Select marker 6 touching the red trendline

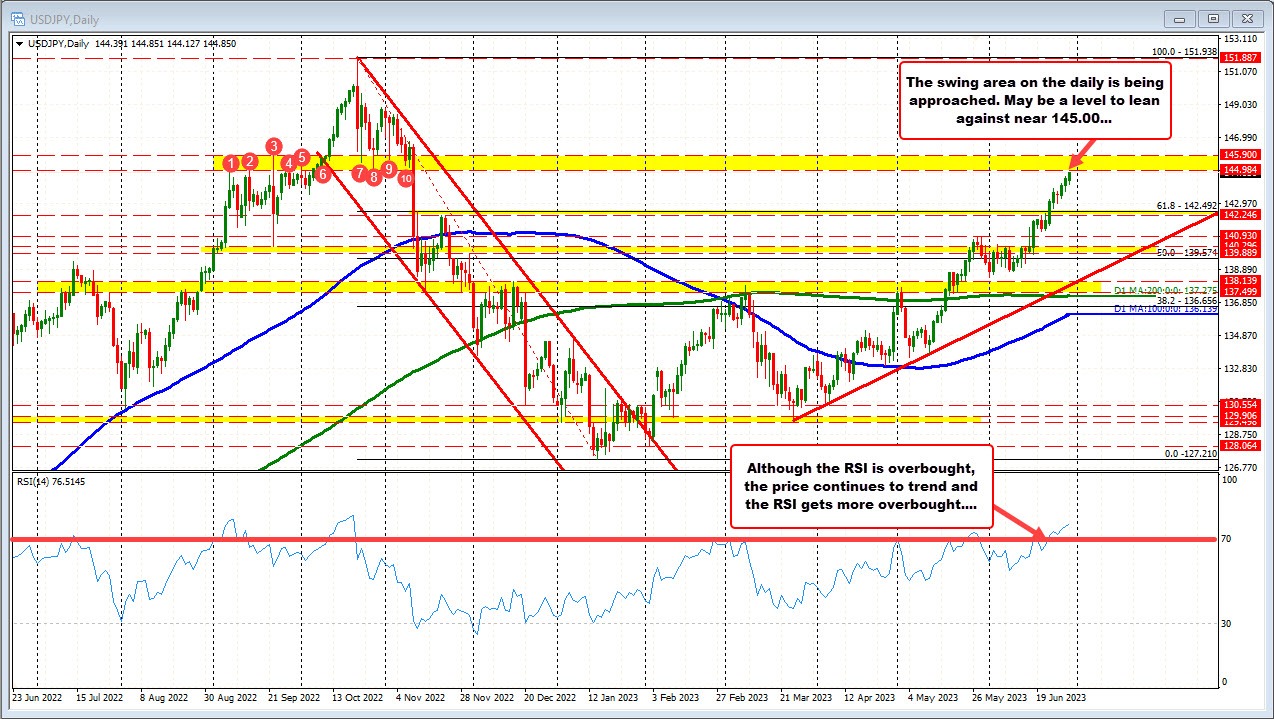[x=322, y=173]
